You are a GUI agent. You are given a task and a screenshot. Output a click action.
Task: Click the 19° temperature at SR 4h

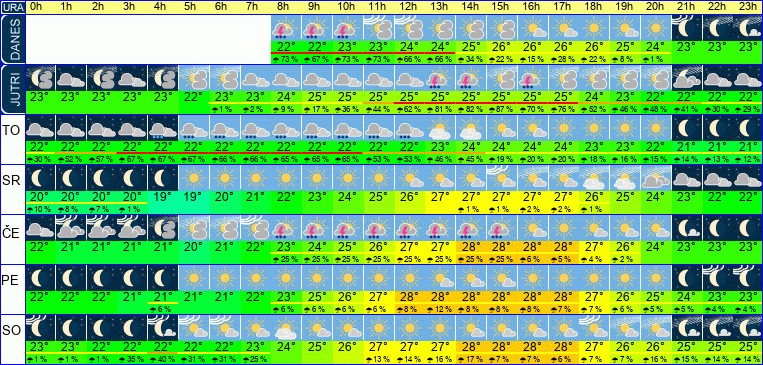(163, 197)
